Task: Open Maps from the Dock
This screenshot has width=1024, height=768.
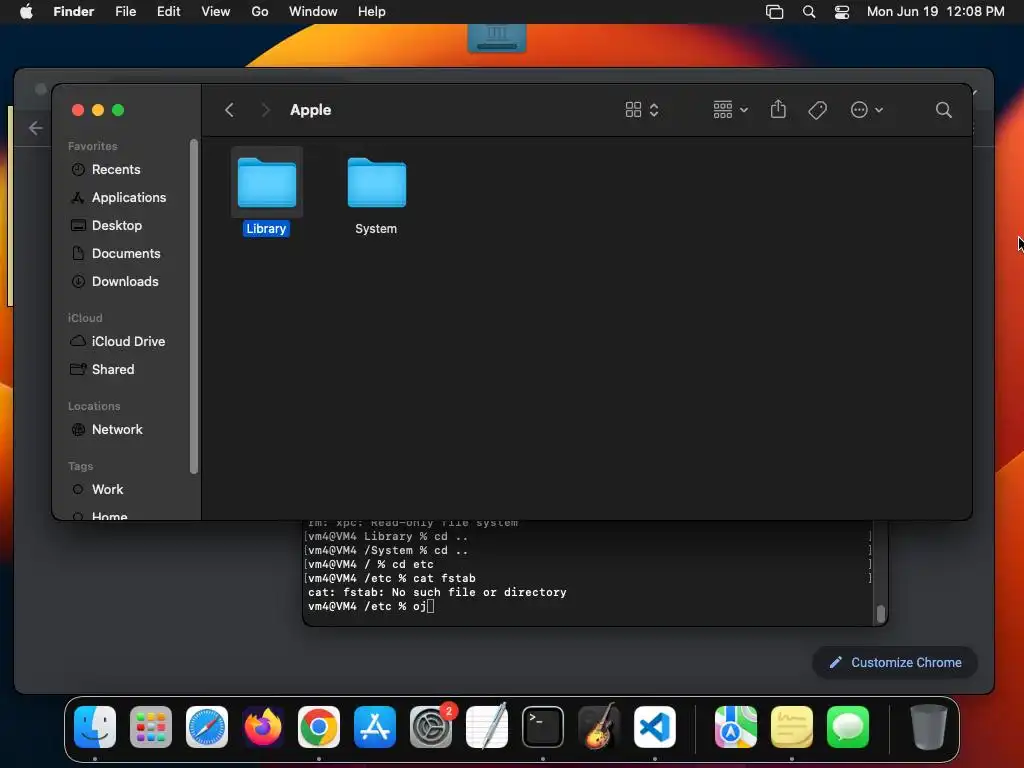Action: pyautogui.click(x=736, y=726)
